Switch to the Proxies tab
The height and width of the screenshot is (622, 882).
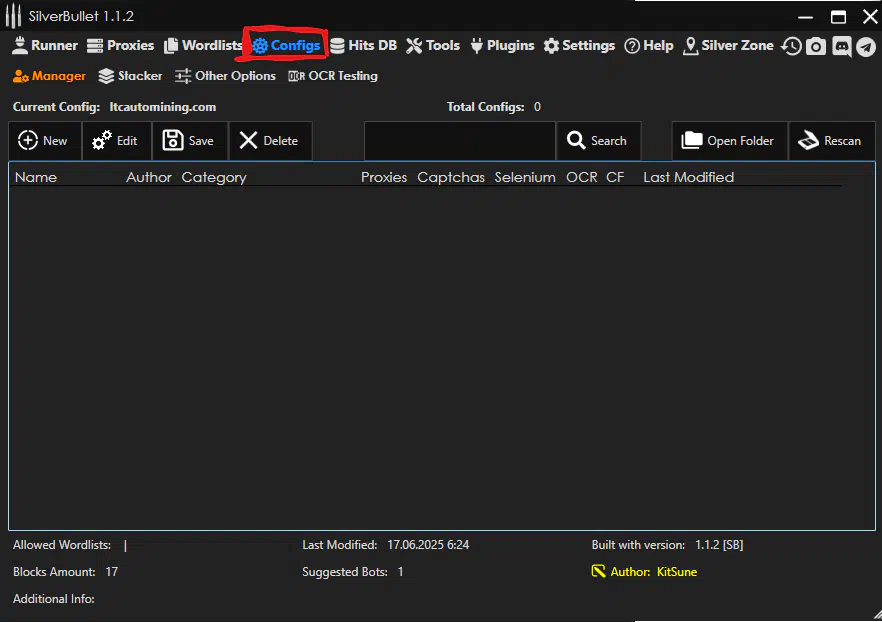[120, 46]
